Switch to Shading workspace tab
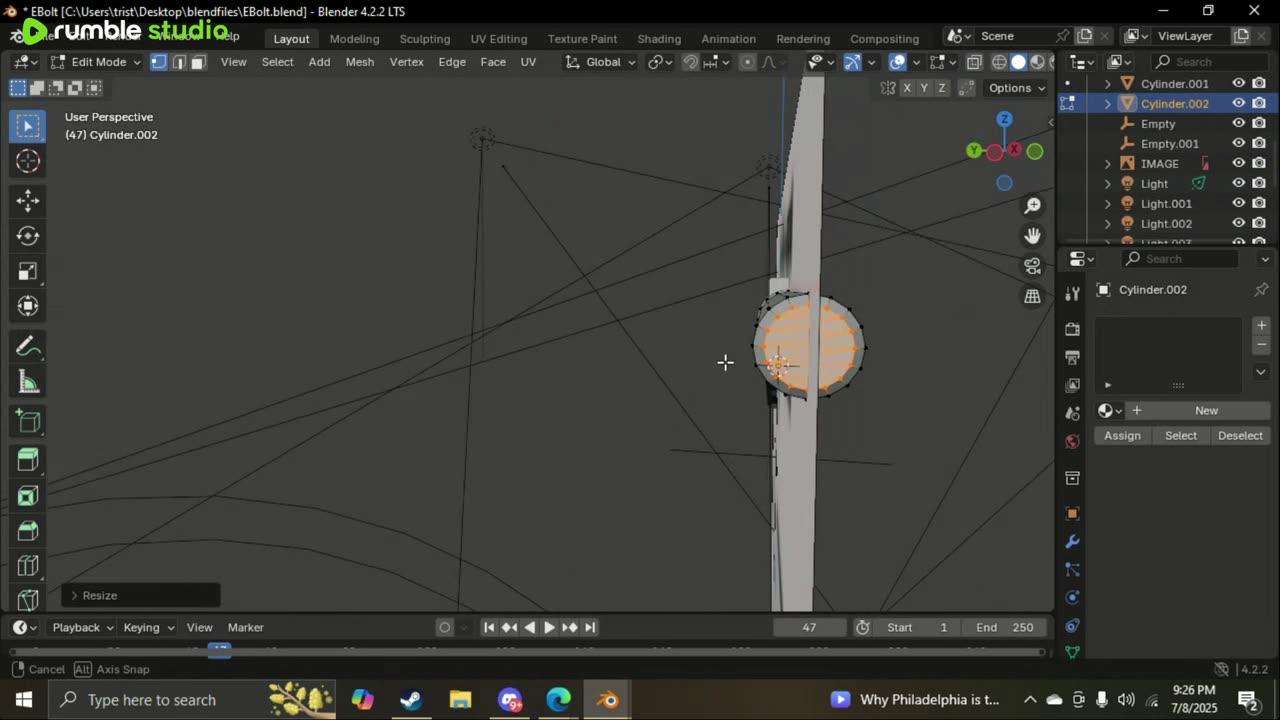The width and height of the screenshot is (1280, 720). [659, 38]
